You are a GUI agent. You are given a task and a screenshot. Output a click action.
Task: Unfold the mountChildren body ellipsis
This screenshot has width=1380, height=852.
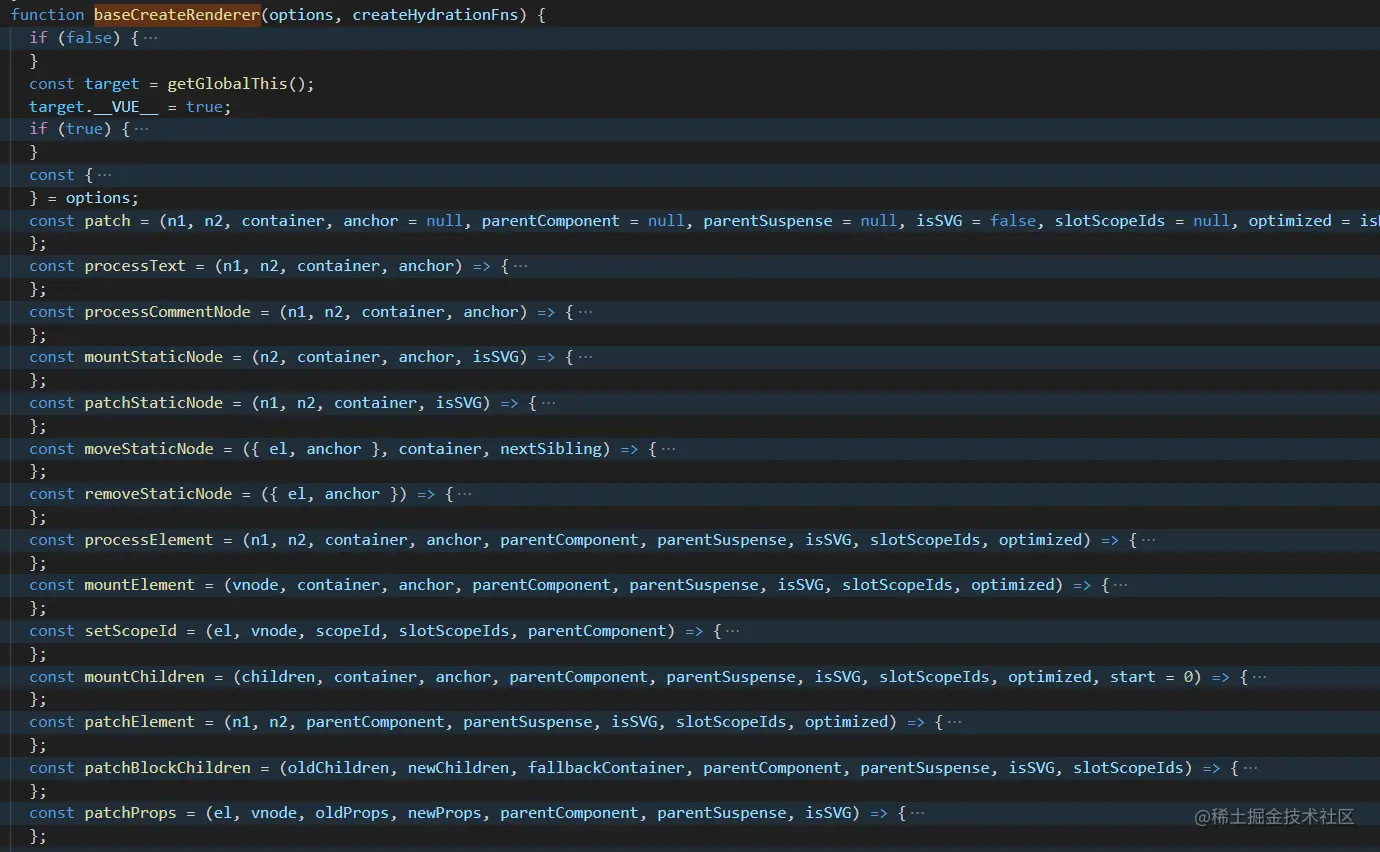pyautogui.click(x=1259, y=677)
